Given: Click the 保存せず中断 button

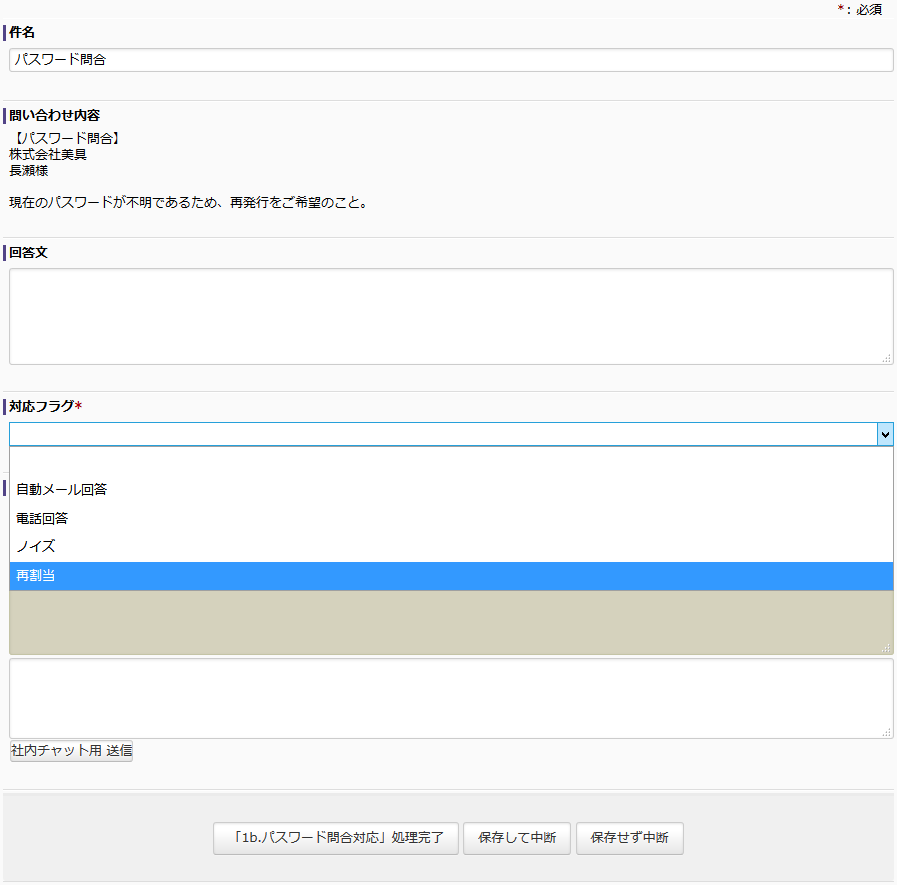Looking at the screenshot, I should click(629, 838).
